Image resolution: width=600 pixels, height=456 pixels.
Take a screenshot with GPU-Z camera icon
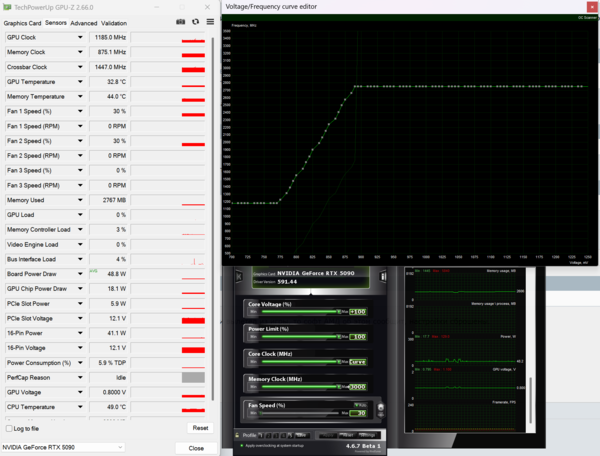(180, 22)
